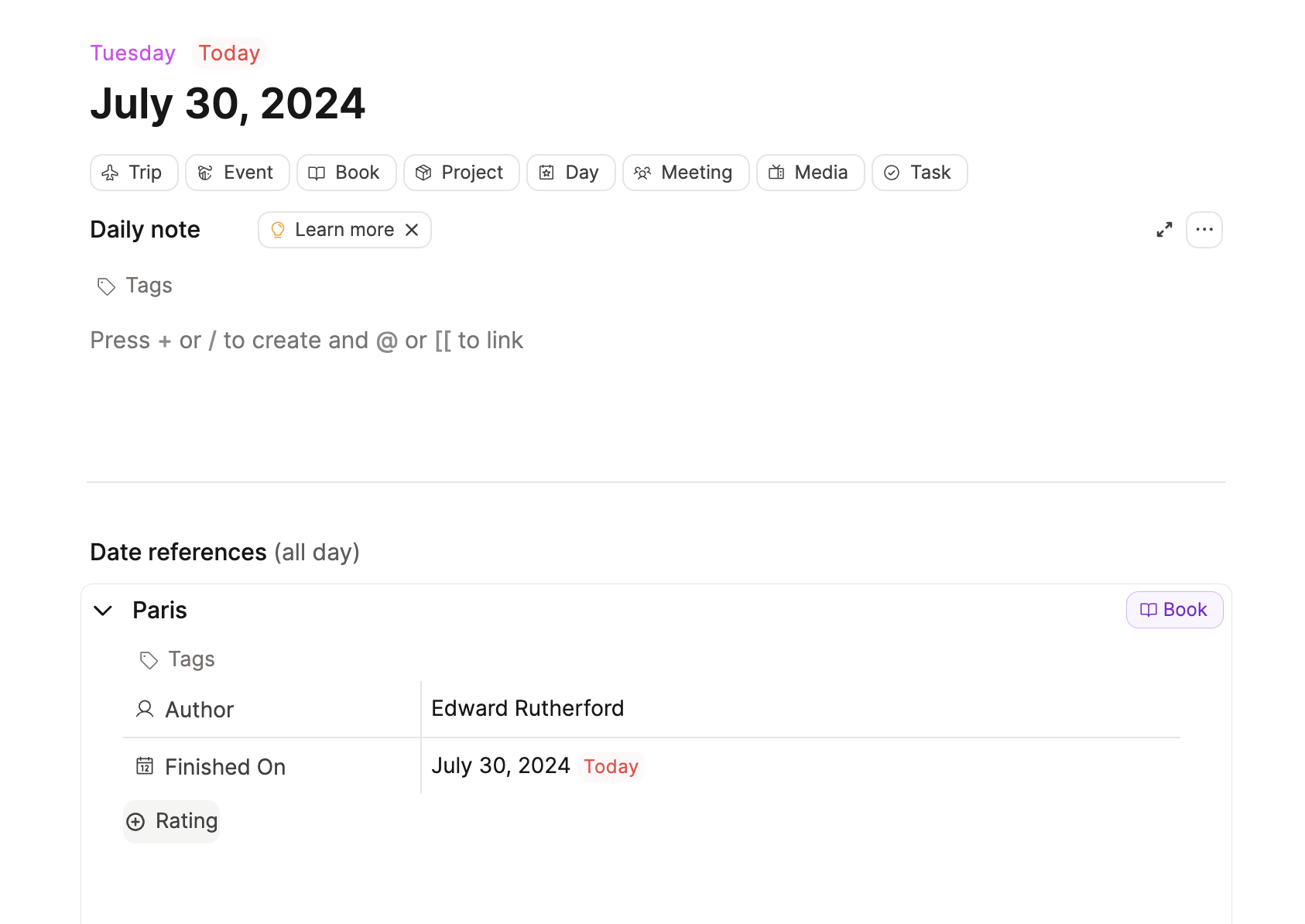Open the Paris book page
The width and height of the screenshot is (1305, 924).
[x=159, y=611]
